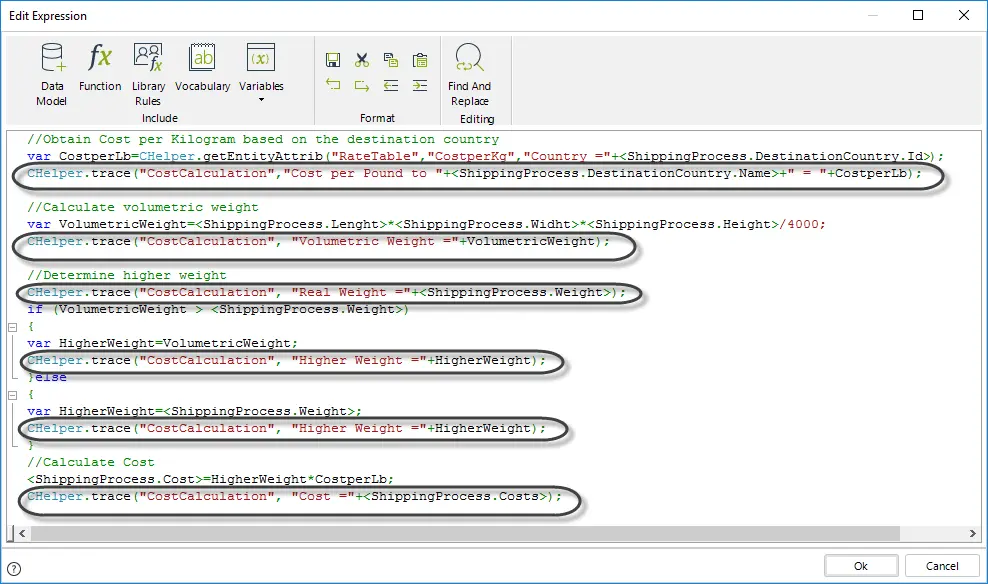Insert a Function via the fx icon
988x584 pixels.
point(100,67)
